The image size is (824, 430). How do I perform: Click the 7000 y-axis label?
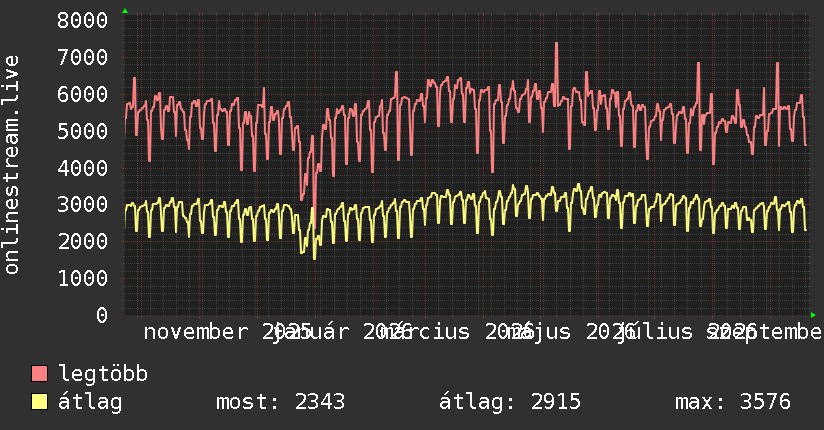tap(83, 57)
